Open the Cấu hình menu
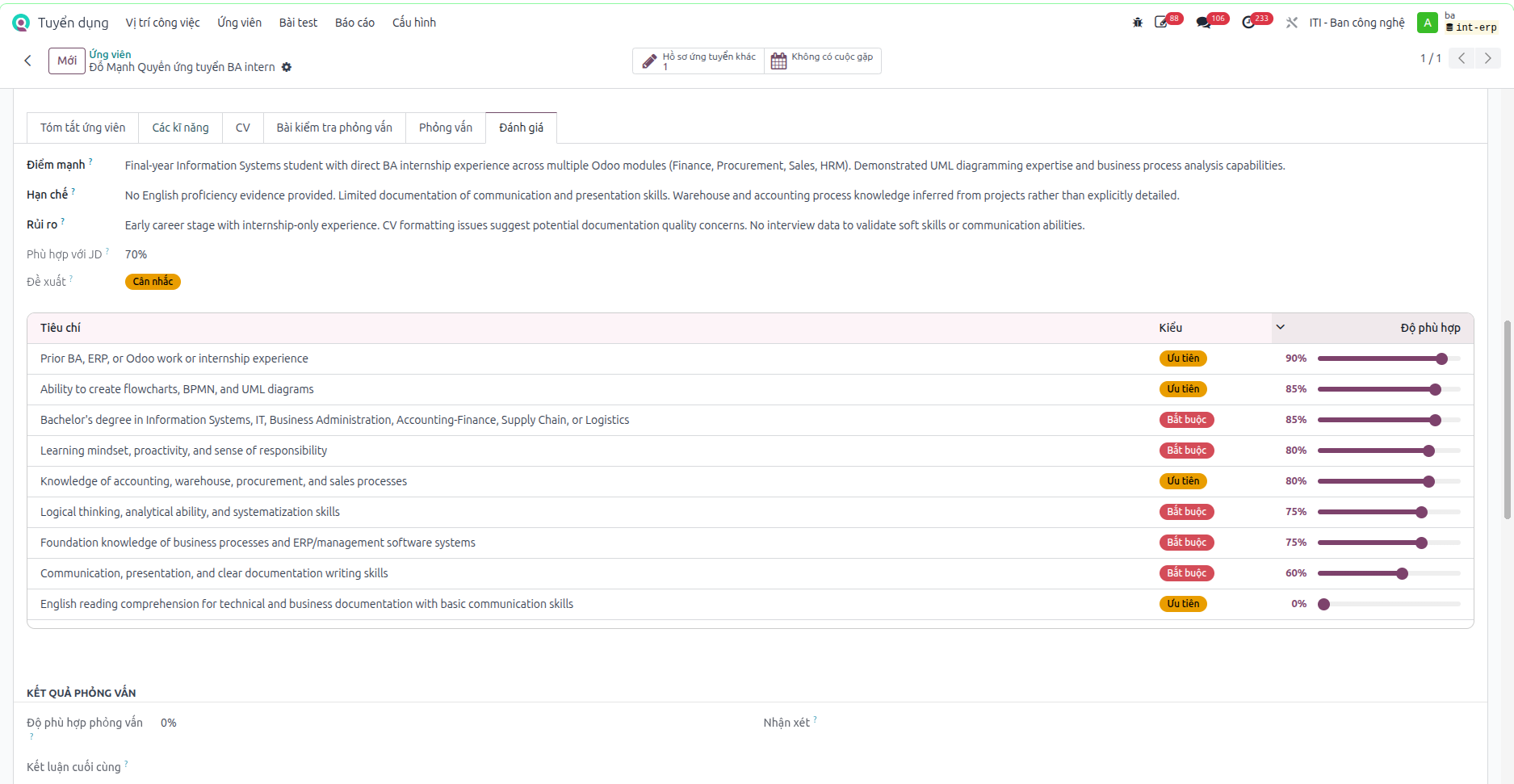Viewport: 1514px width, 784px height. point(414,23)
